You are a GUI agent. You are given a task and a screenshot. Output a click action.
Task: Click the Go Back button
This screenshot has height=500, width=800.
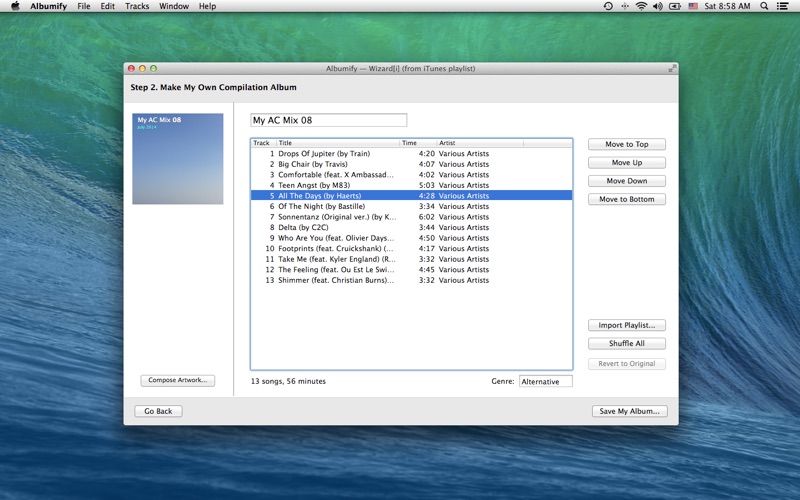coord(158,411)
